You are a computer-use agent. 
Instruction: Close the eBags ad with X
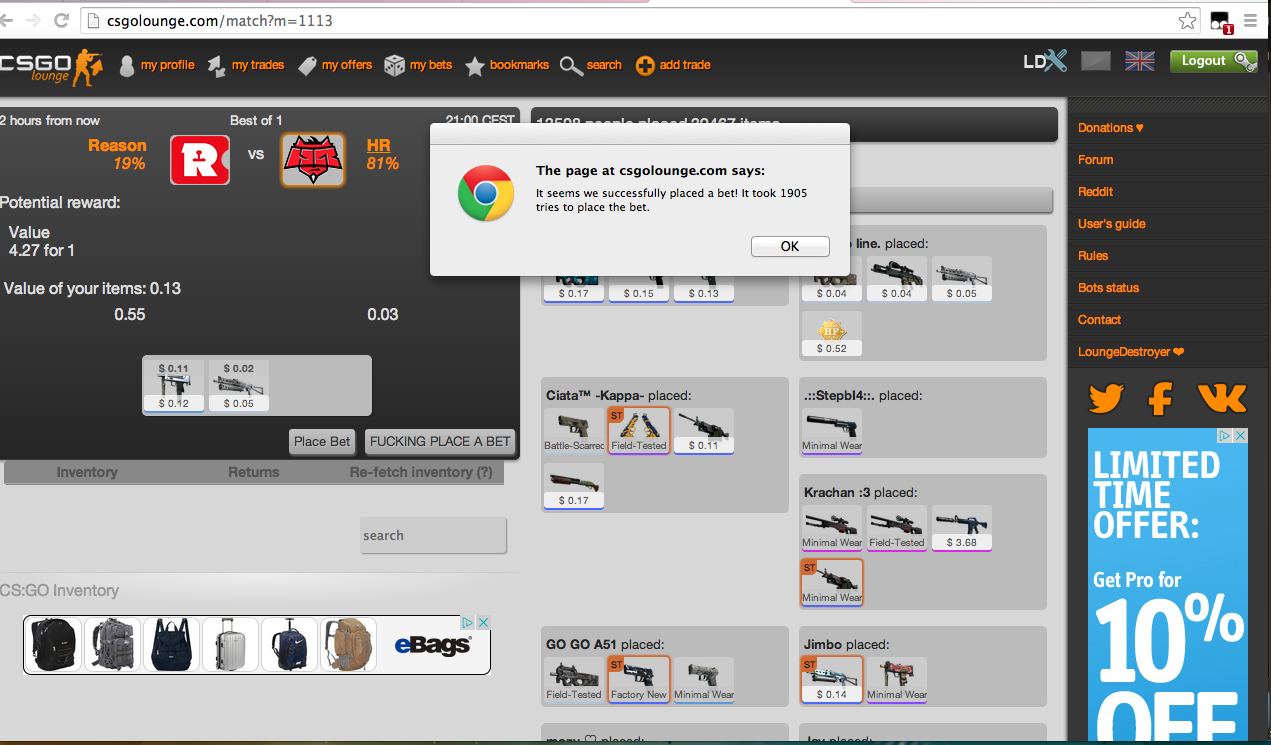tap(483, 623)
